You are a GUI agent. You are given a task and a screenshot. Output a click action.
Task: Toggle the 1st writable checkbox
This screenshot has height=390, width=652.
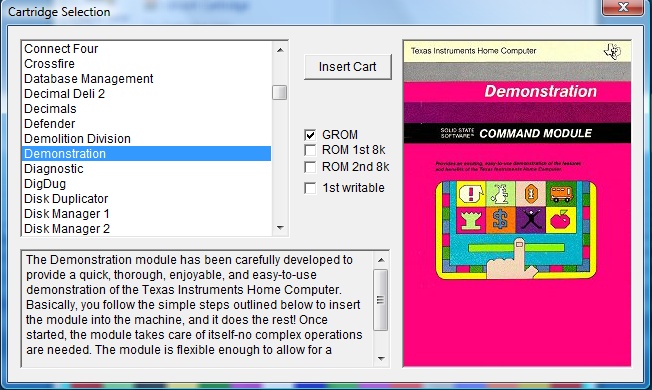[310, 188]
